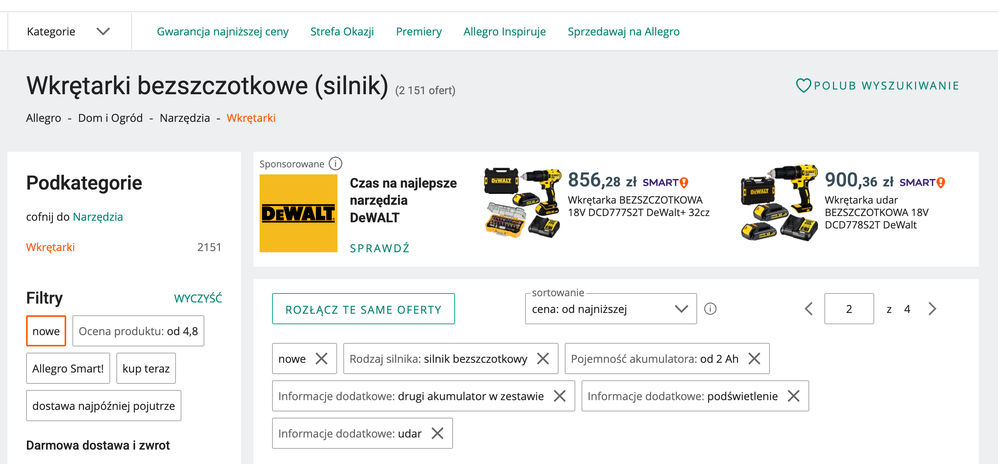Click POLUB WYSZUKIWANIE text
The height and width of the screenshot is (464, 998).
coord(886,86)
